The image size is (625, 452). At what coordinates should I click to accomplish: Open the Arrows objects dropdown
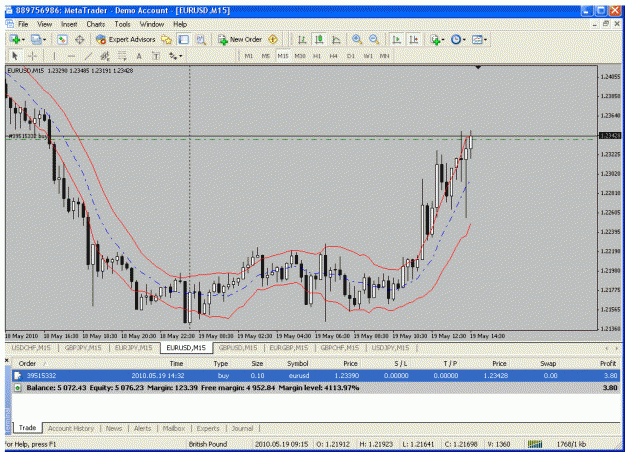(175, 56)
